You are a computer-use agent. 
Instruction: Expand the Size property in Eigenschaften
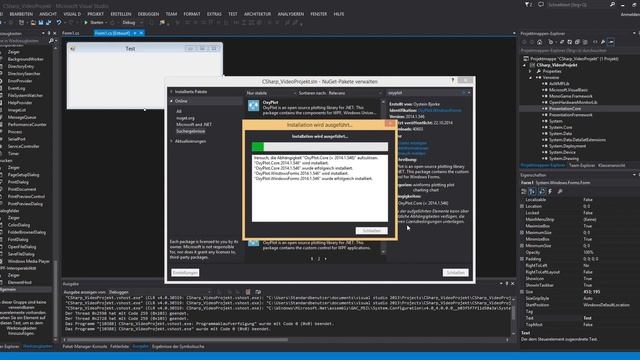coord(522,292)
